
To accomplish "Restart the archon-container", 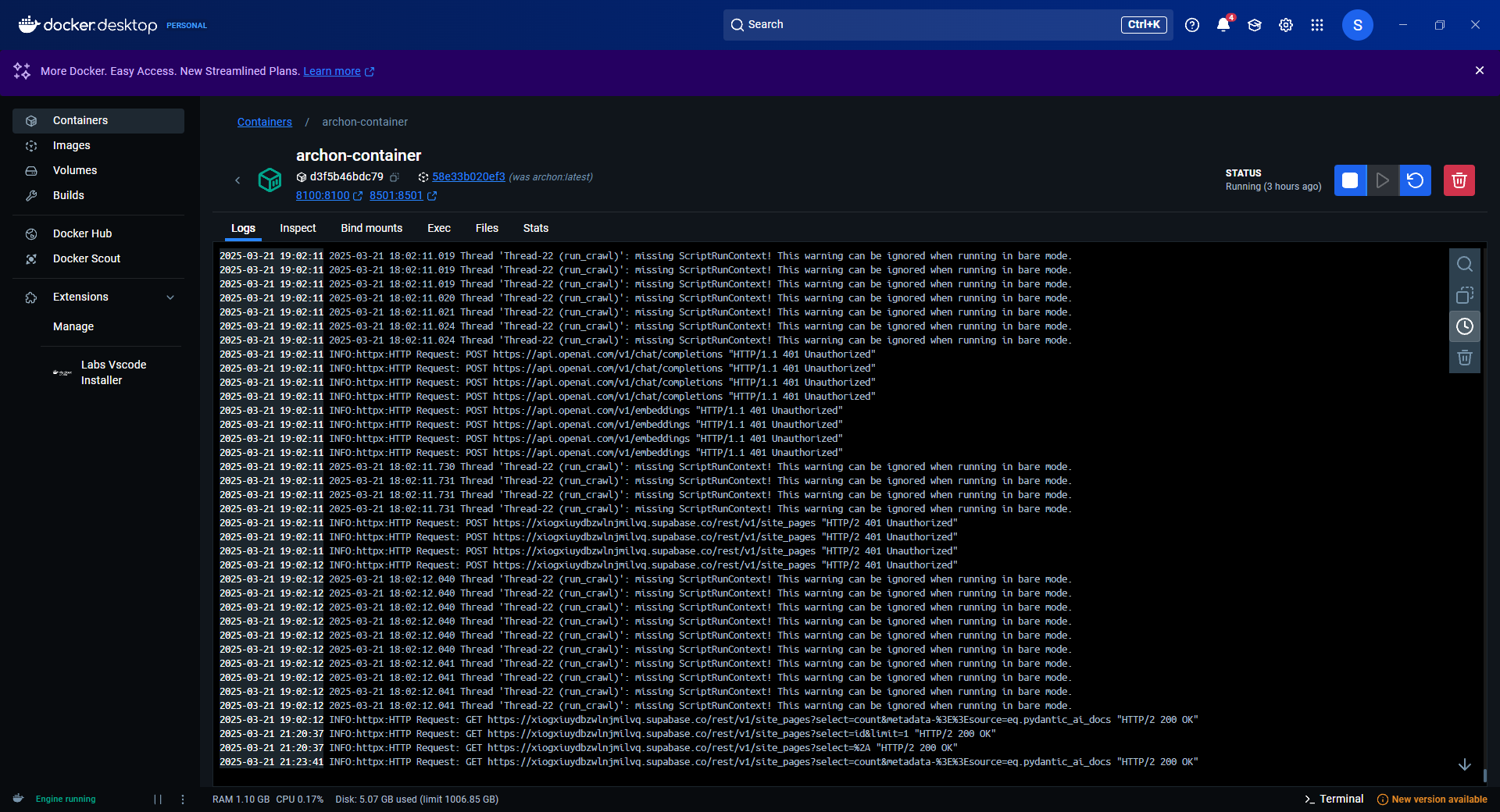I will pos(1415,180).
